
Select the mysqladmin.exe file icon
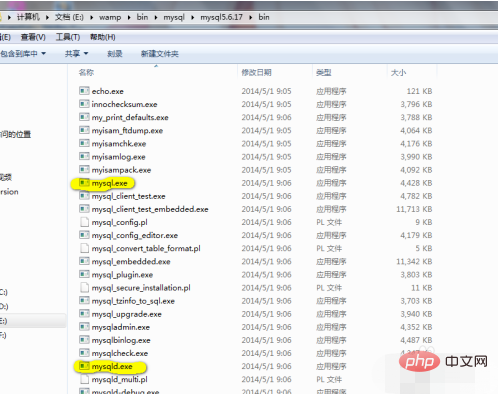pyautogui.click(x=84, y=327)
